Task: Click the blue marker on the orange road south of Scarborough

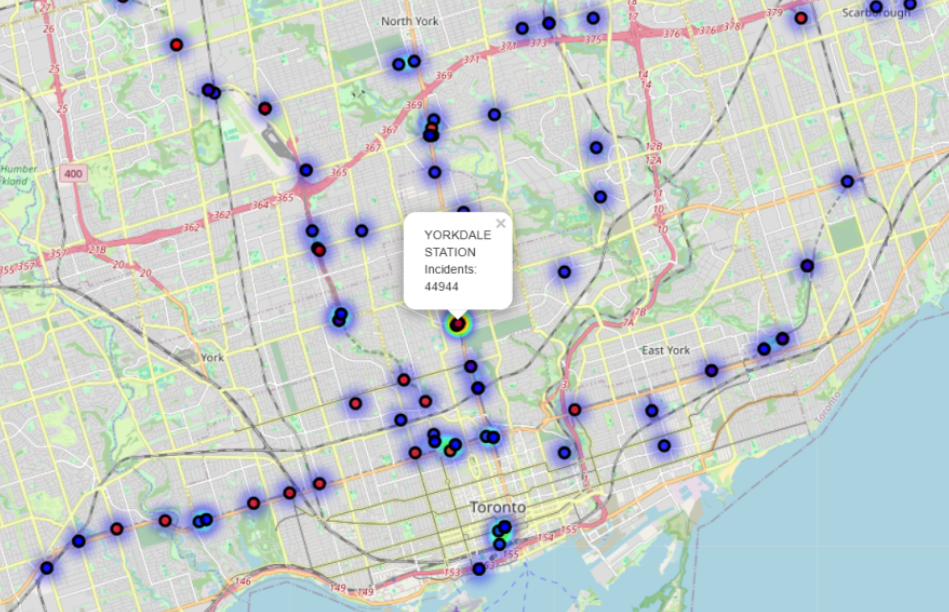Action: coord(847,181)
